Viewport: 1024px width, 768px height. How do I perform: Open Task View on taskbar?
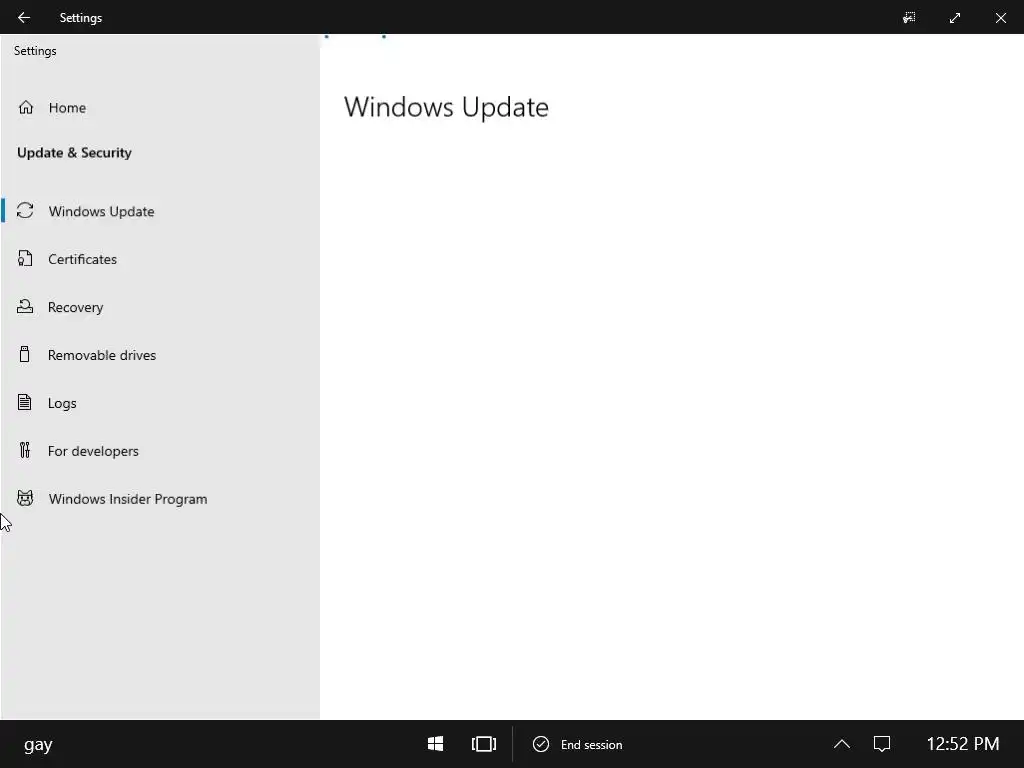click(484, 744)
